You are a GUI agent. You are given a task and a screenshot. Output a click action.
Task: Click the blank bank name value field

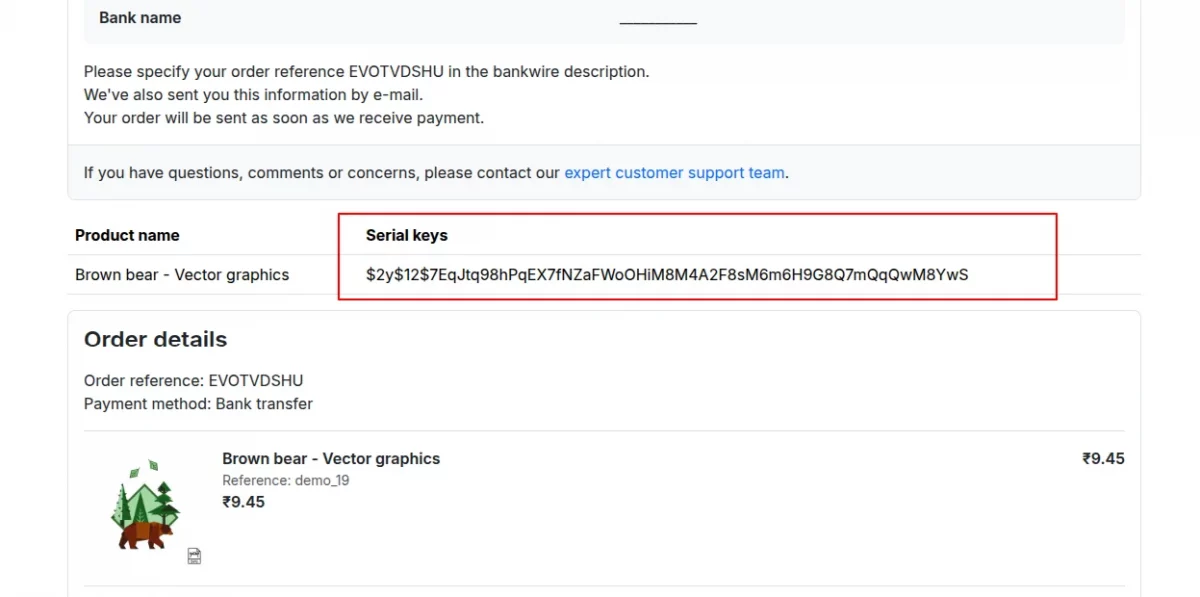(x=658, y=20)
